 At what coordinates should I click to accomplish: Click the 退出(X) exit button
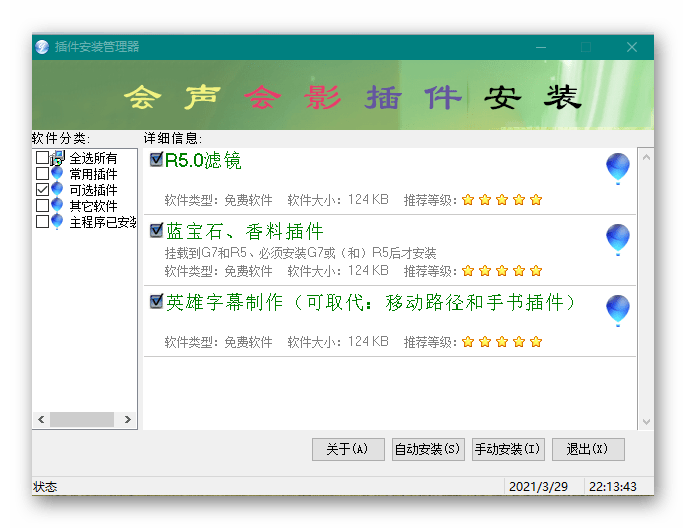588,449
